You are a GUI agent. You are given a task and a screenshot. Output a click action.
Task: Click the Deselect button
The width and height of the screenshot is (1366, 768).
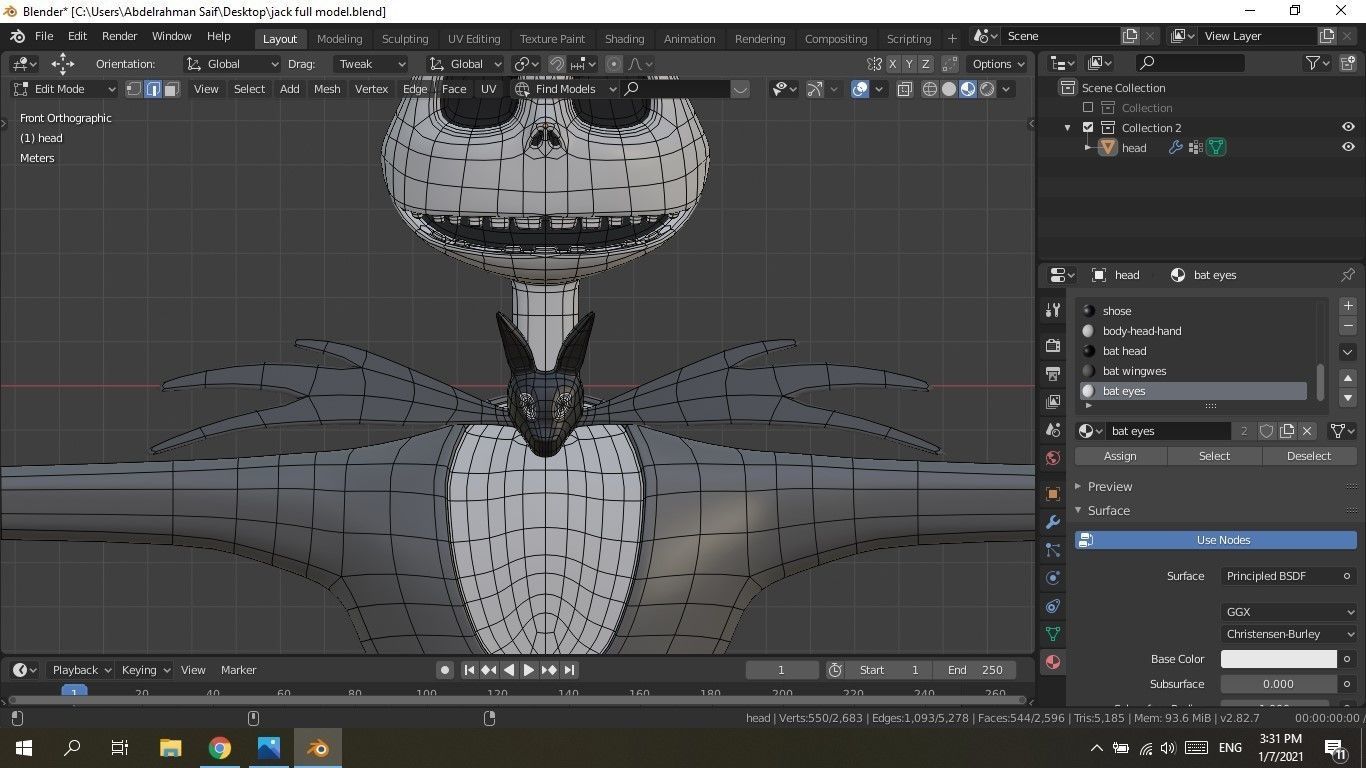[1309, 456]
